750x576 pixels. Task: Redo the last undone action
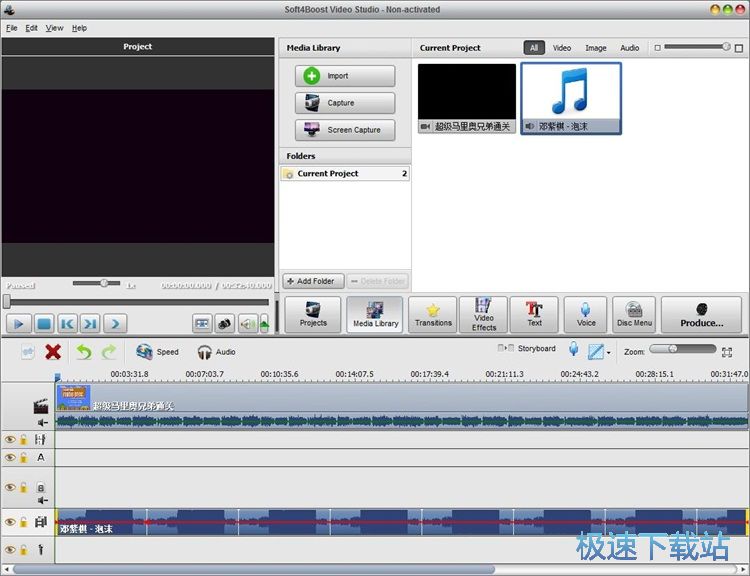point(109,352)
